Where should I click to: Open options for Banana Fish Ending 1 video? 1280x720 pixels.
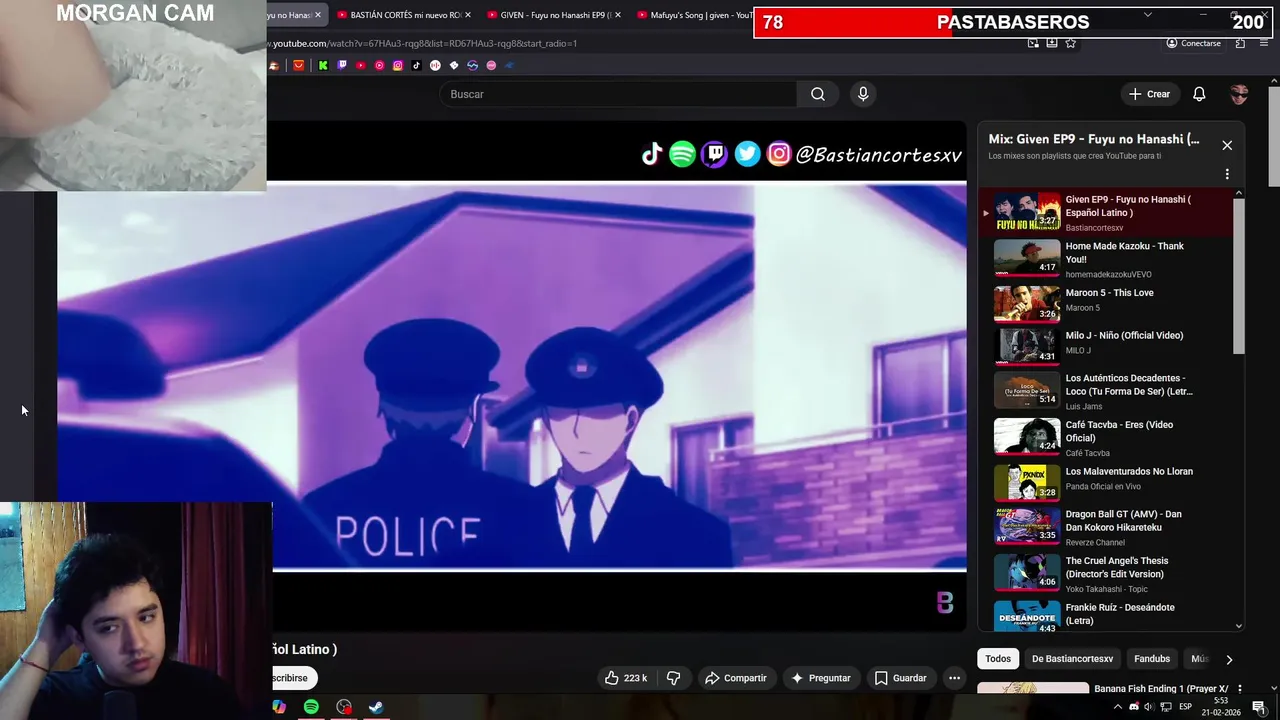[x=1239, y=689]
